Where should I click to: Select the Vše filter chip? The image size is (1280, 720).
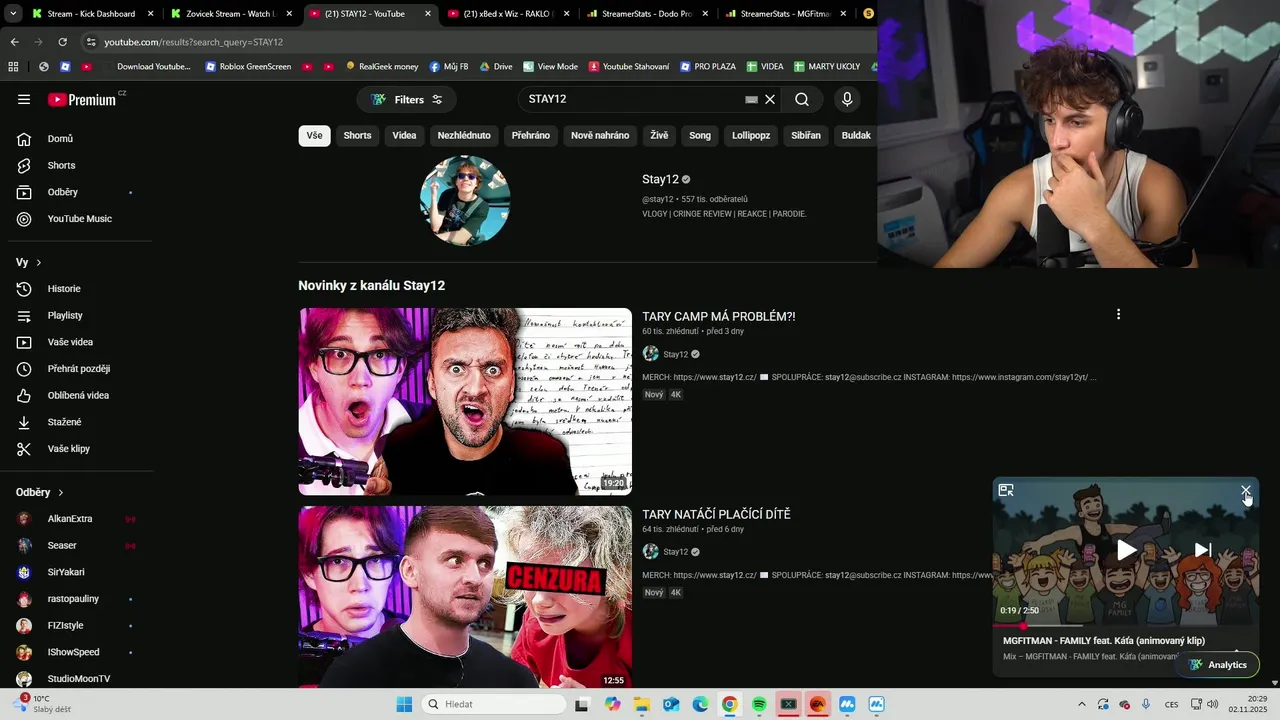coord(315,136)
